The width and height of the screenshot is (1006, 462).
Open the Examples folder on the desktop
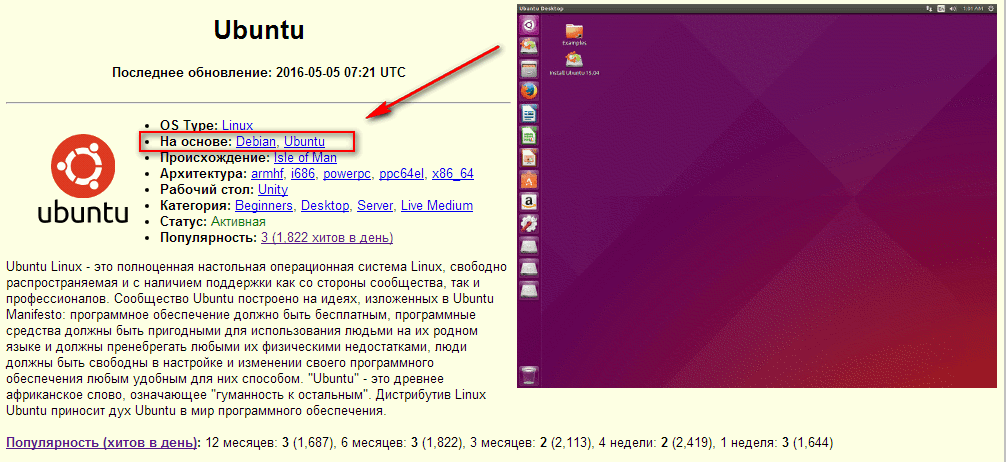[575, 32]
